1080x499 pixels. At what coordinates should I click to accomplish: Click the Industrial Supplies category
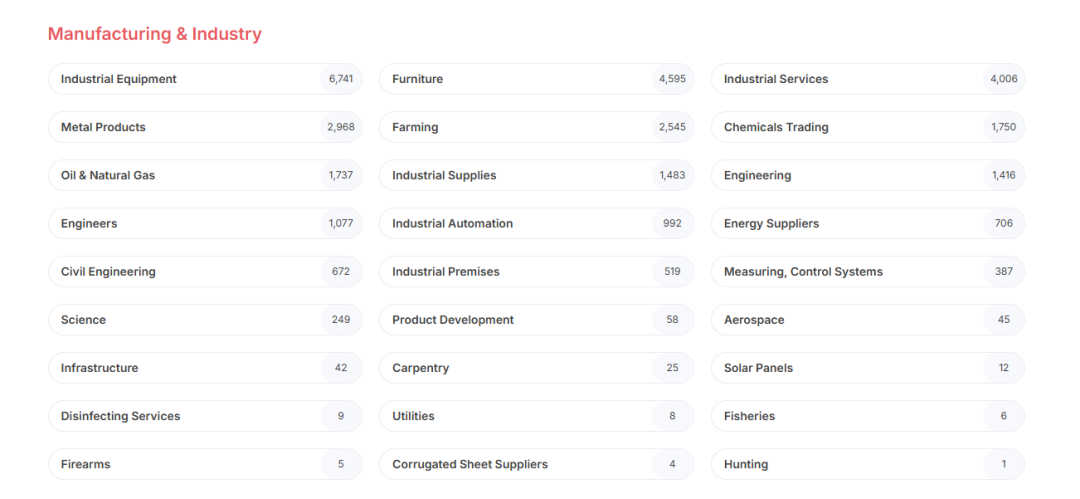point(537,175)
